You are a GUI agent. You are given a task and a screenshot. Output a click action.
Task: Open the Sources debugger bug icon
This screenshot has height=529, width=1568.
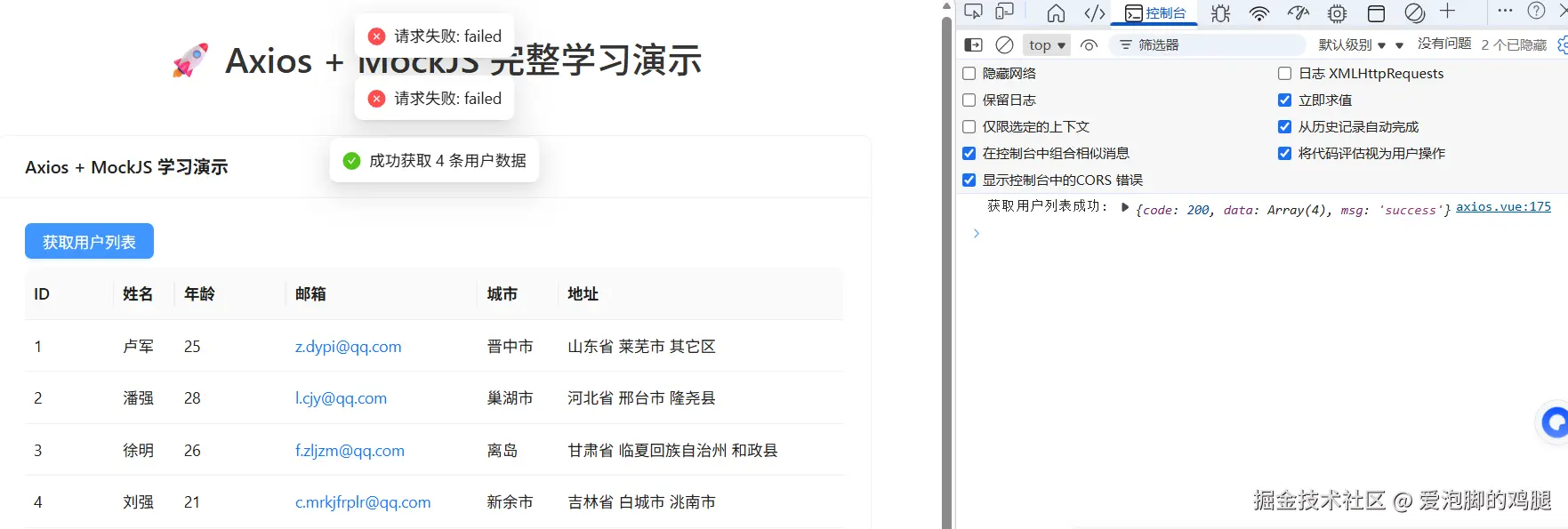pos(1221,12)
